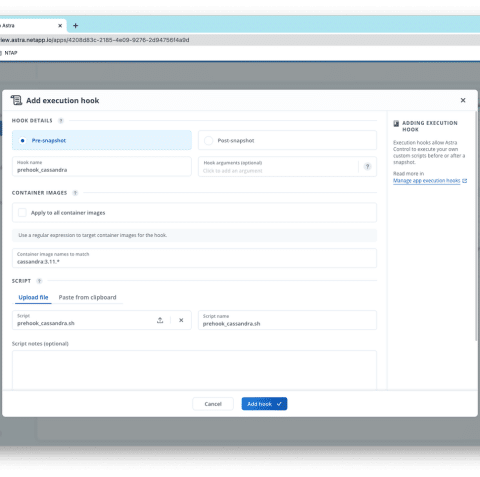480x477 pixels.
Task: Click the Cancel button
Action: [213, 404]
